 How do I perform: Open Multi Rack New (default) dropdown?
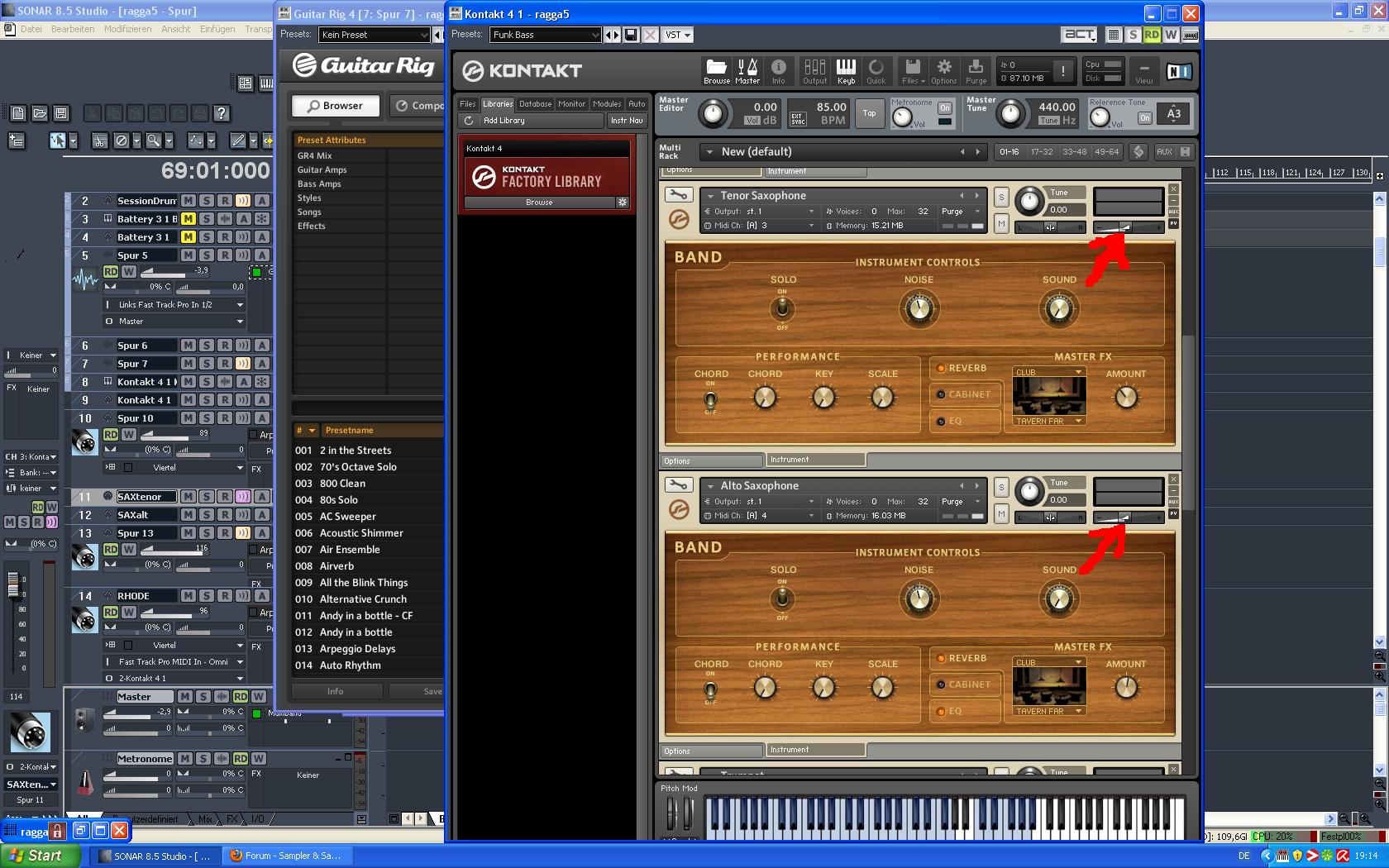point(844,152)
